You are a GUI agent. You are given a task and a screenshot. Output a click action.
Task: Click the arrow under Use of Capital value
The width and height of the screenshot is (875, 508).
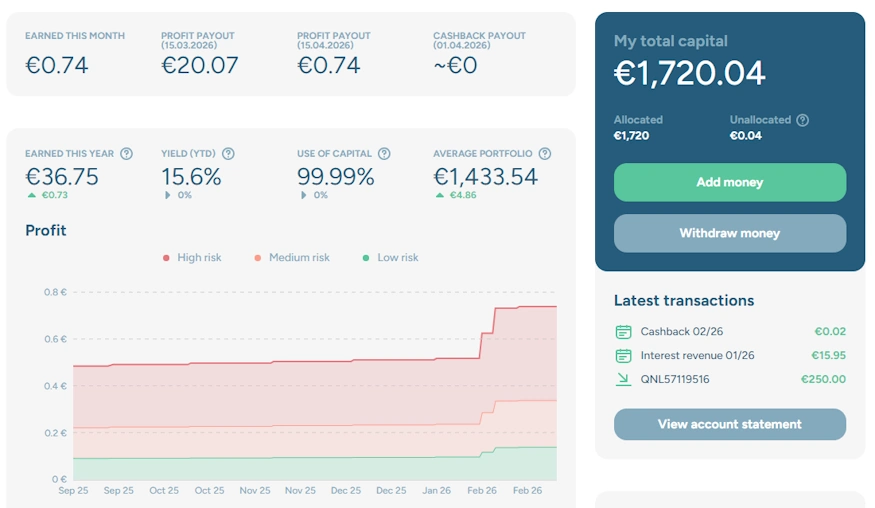click(302, 195)
